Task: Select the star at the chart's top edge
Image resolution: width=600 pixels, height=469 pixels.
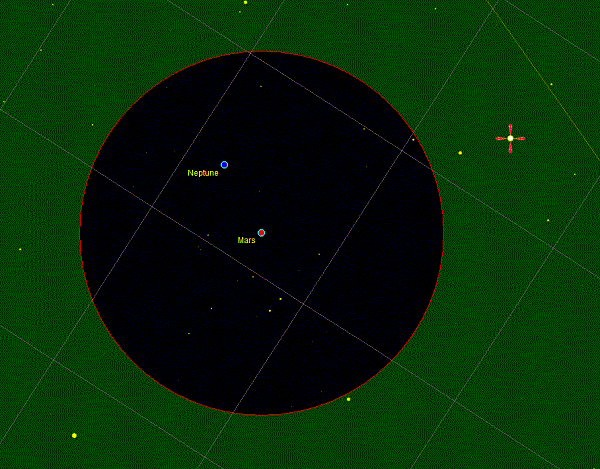Action: [x=245, y=3]
